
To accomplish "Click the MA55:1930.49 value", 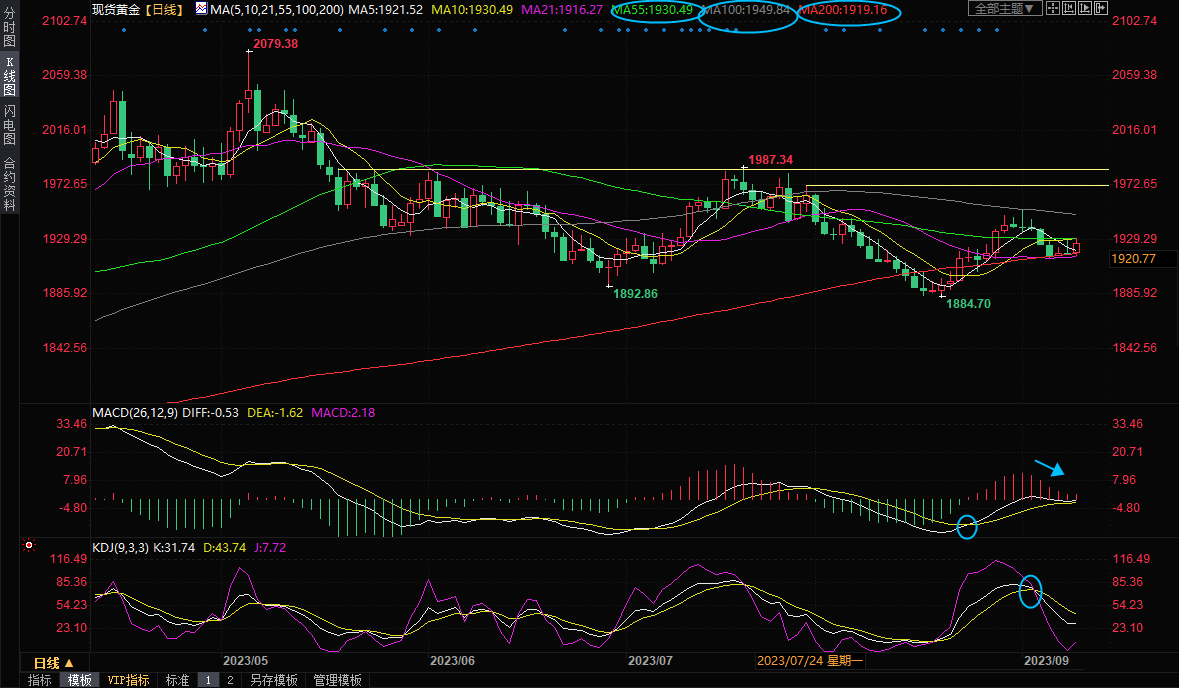I will 652,10.
